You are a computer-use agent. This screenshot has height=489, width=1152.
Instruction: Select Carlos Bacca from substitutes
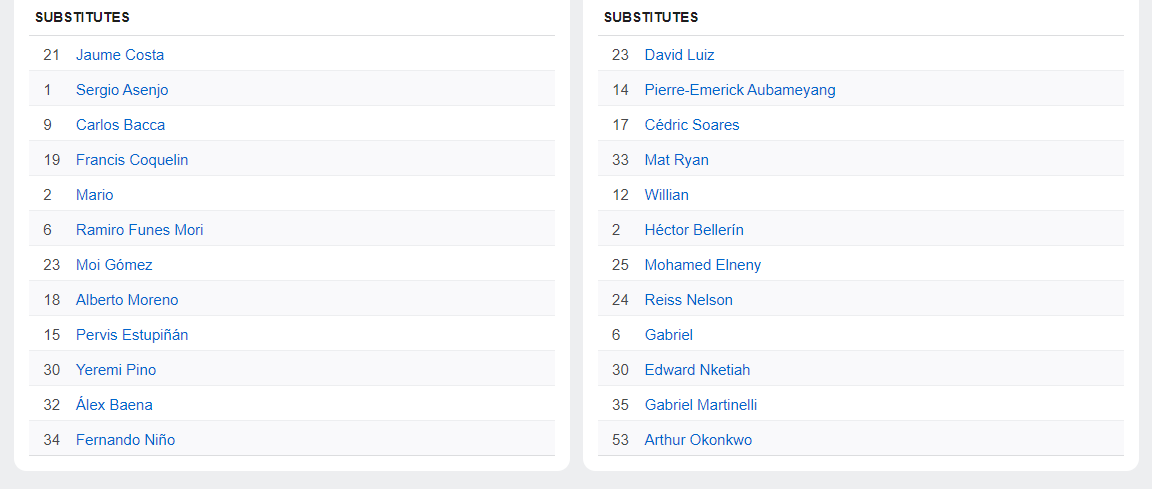(x=120, y=125)
